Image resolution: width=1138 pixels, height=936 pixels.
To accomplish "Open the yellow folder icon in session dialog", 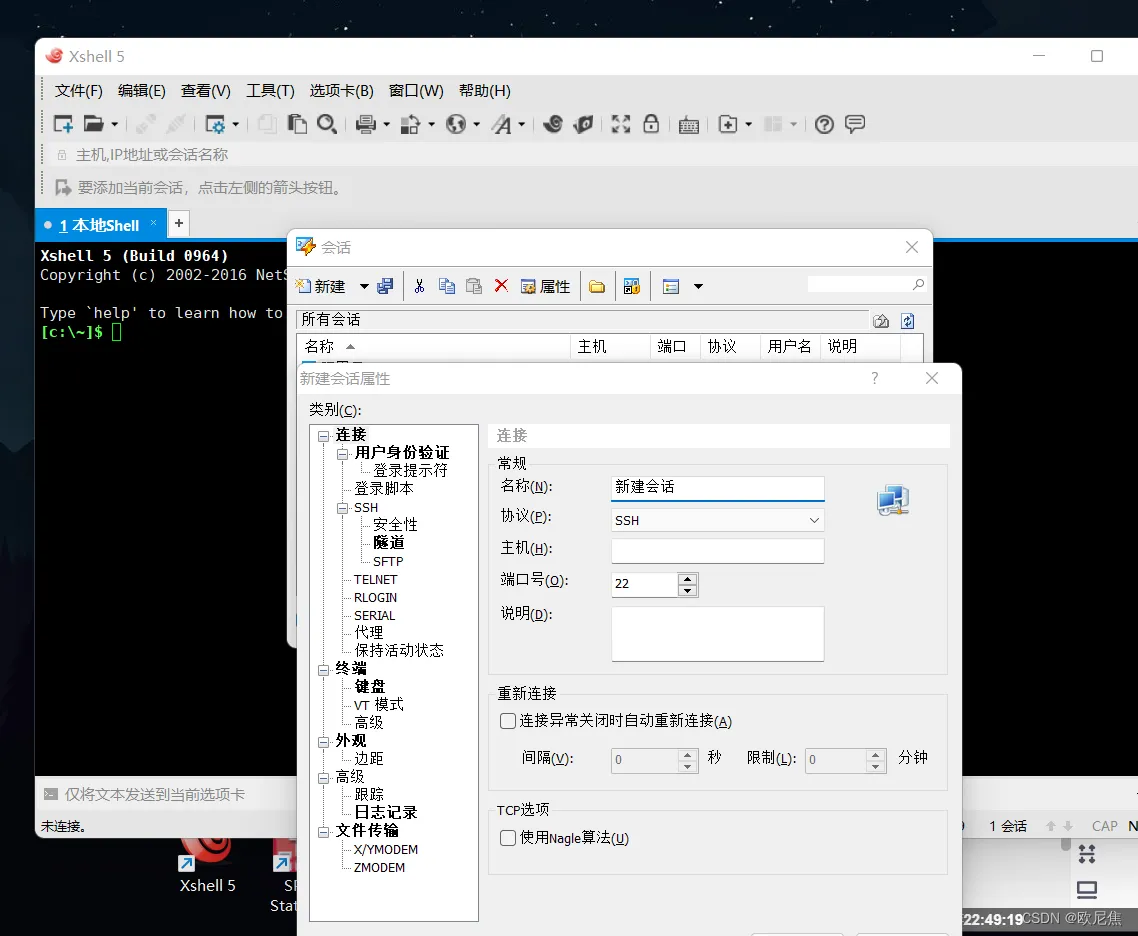I will [597, 286].
